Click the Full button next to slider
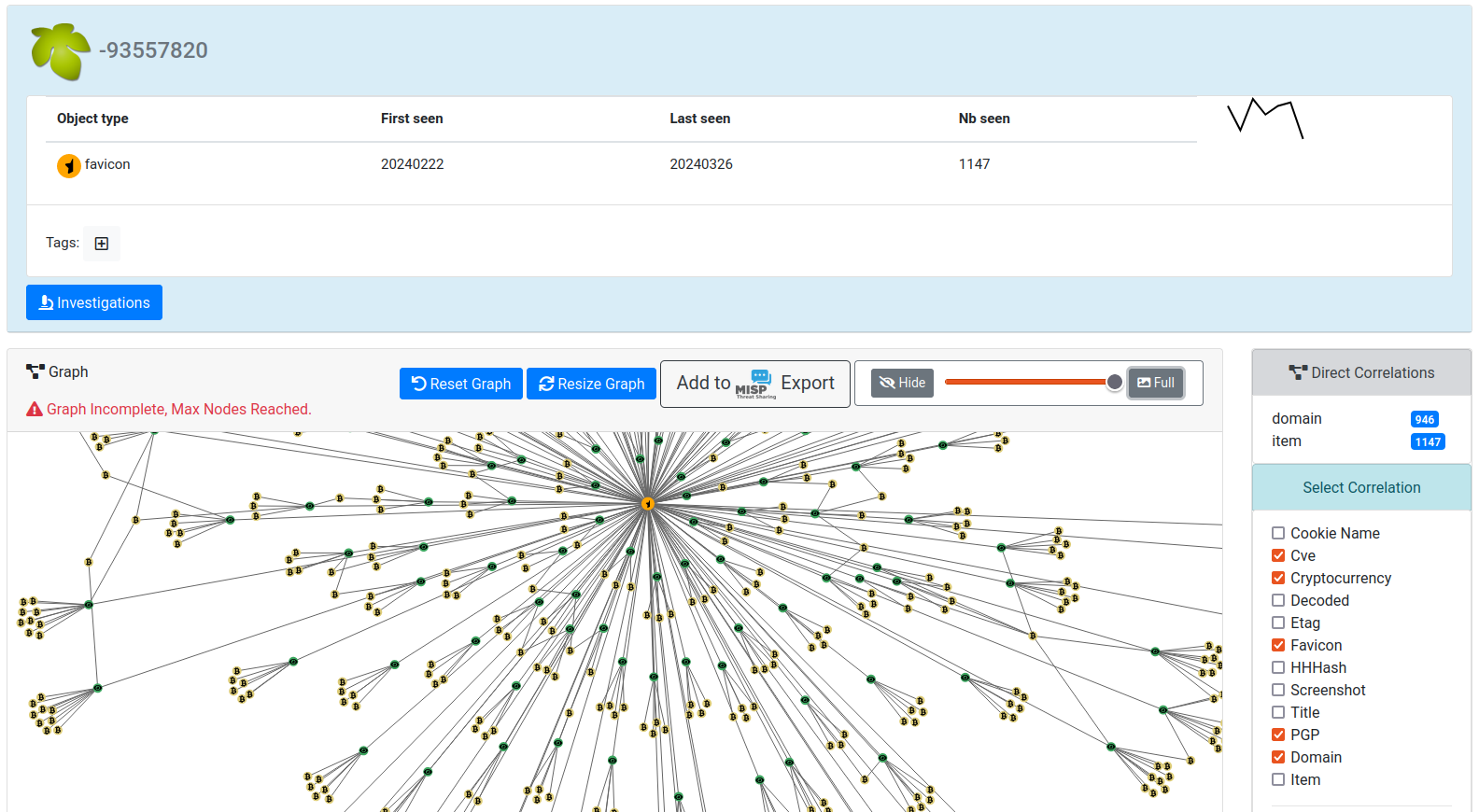This screenshot has height=812, width=1479. point(1156,383)
